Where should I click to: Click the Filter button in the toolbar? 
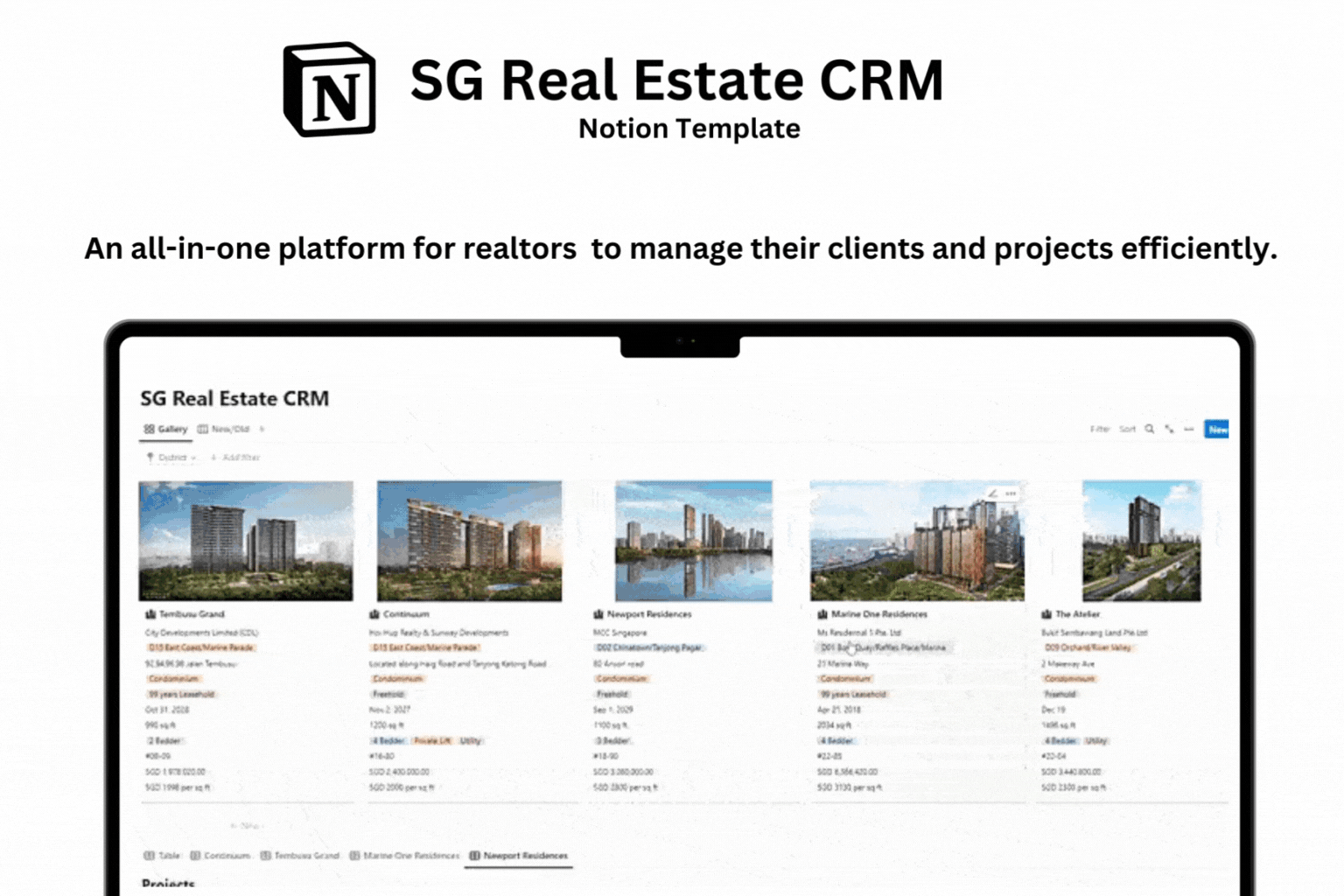click(x=1100, y=429)
